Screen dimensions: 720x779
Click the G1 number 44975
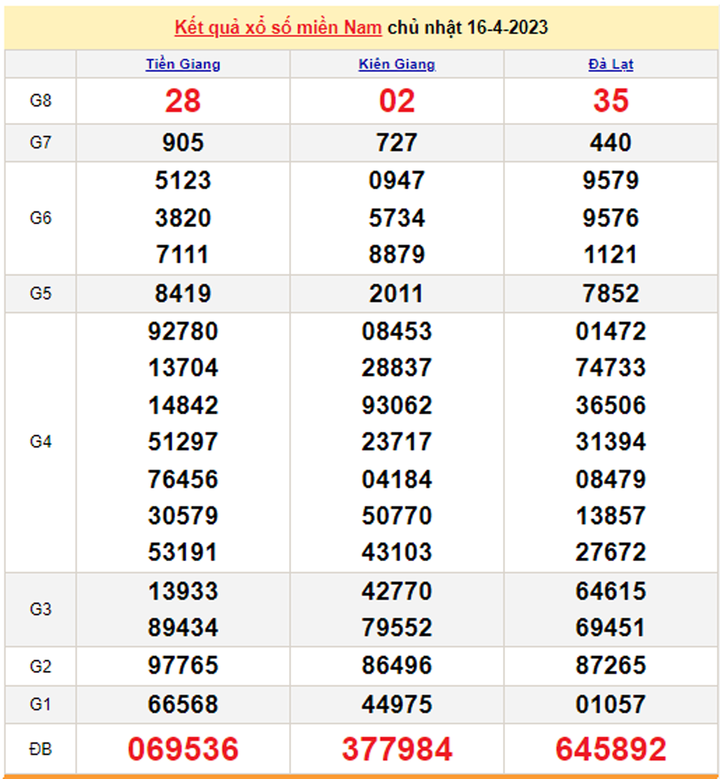(397, 705)
